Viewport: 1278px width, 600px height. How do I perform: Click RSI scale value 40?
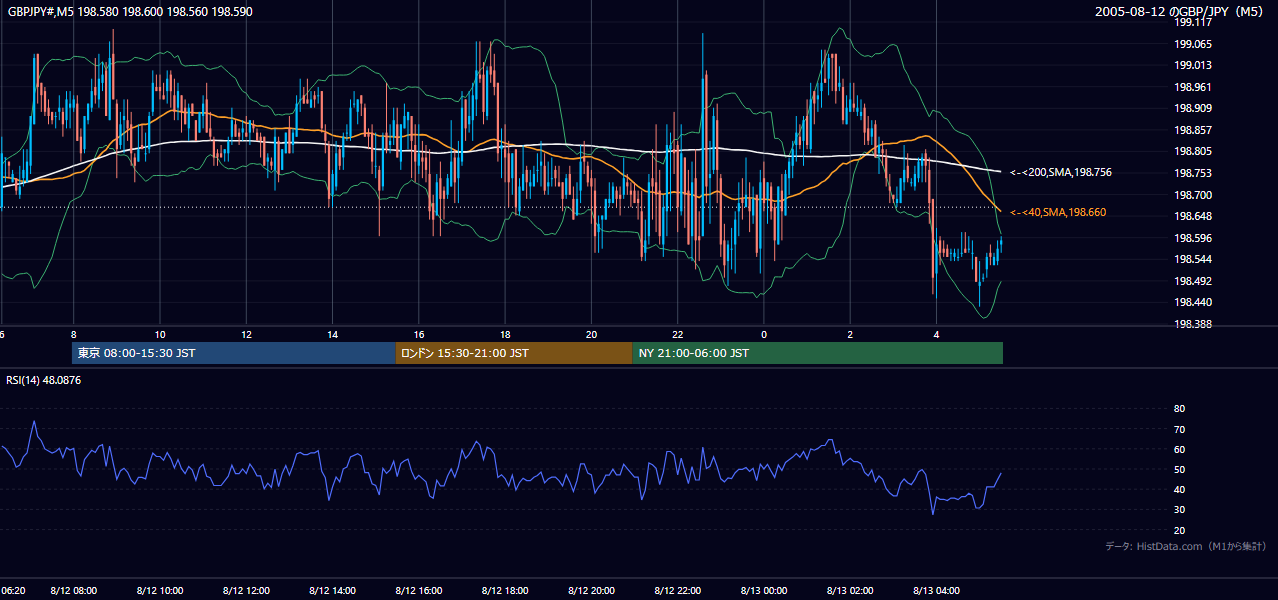1179,489
